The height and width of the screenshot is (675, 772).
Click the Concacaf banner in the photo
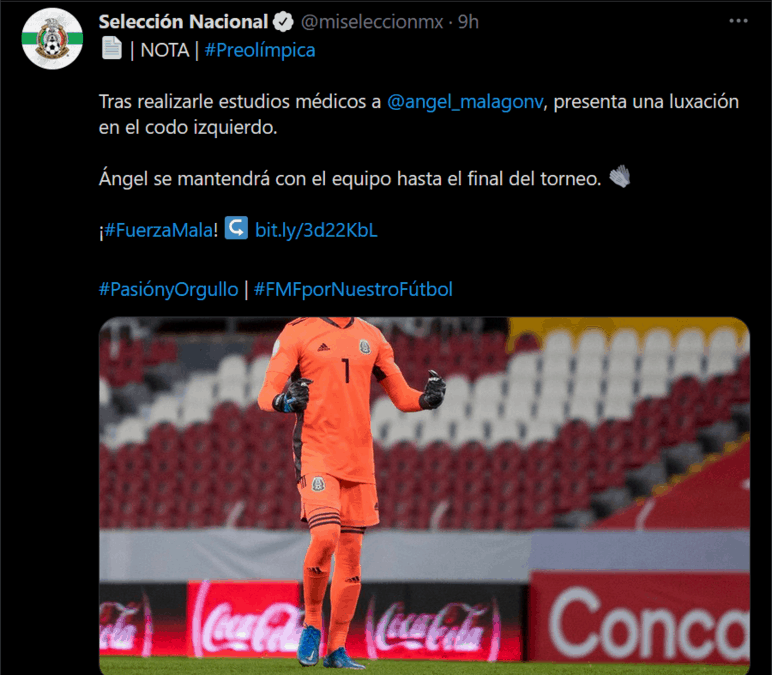639,617
